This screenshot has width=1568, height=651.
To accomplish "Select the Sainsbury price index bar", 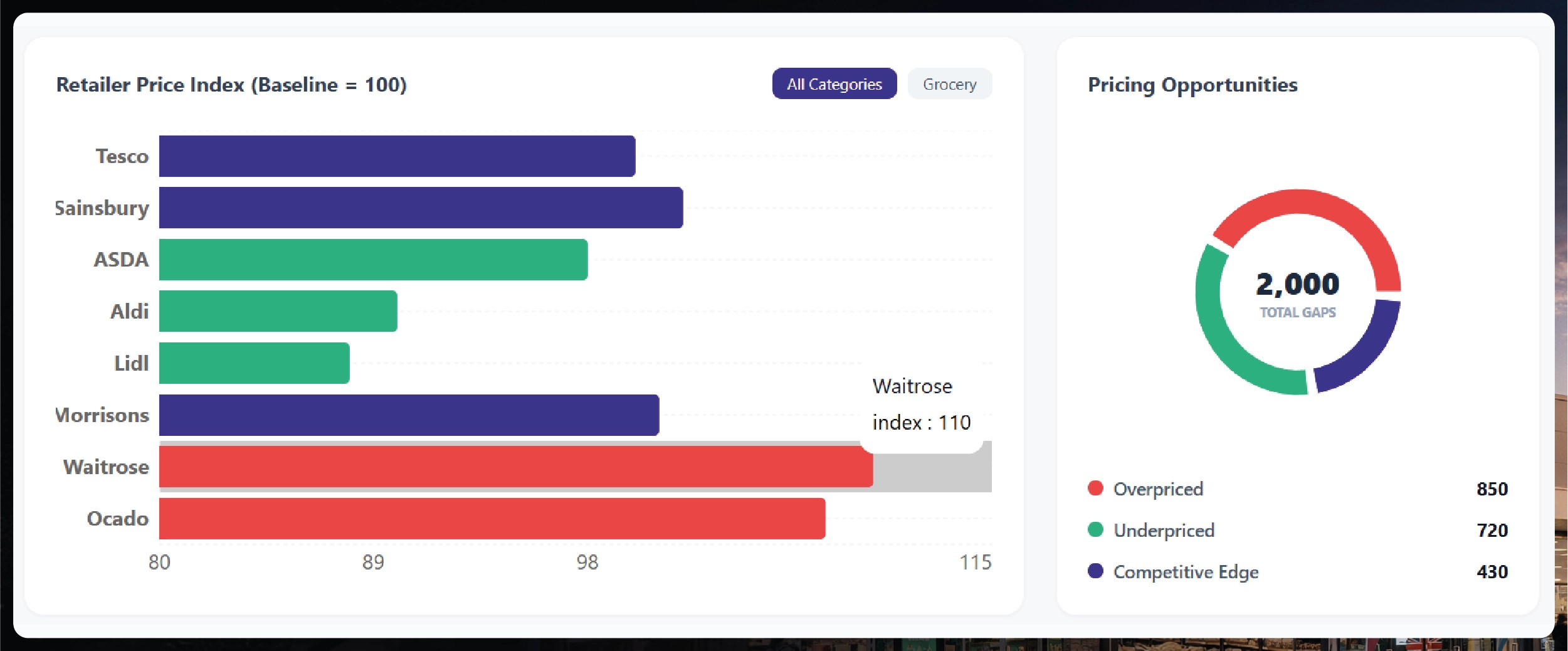I will [421, 208].
